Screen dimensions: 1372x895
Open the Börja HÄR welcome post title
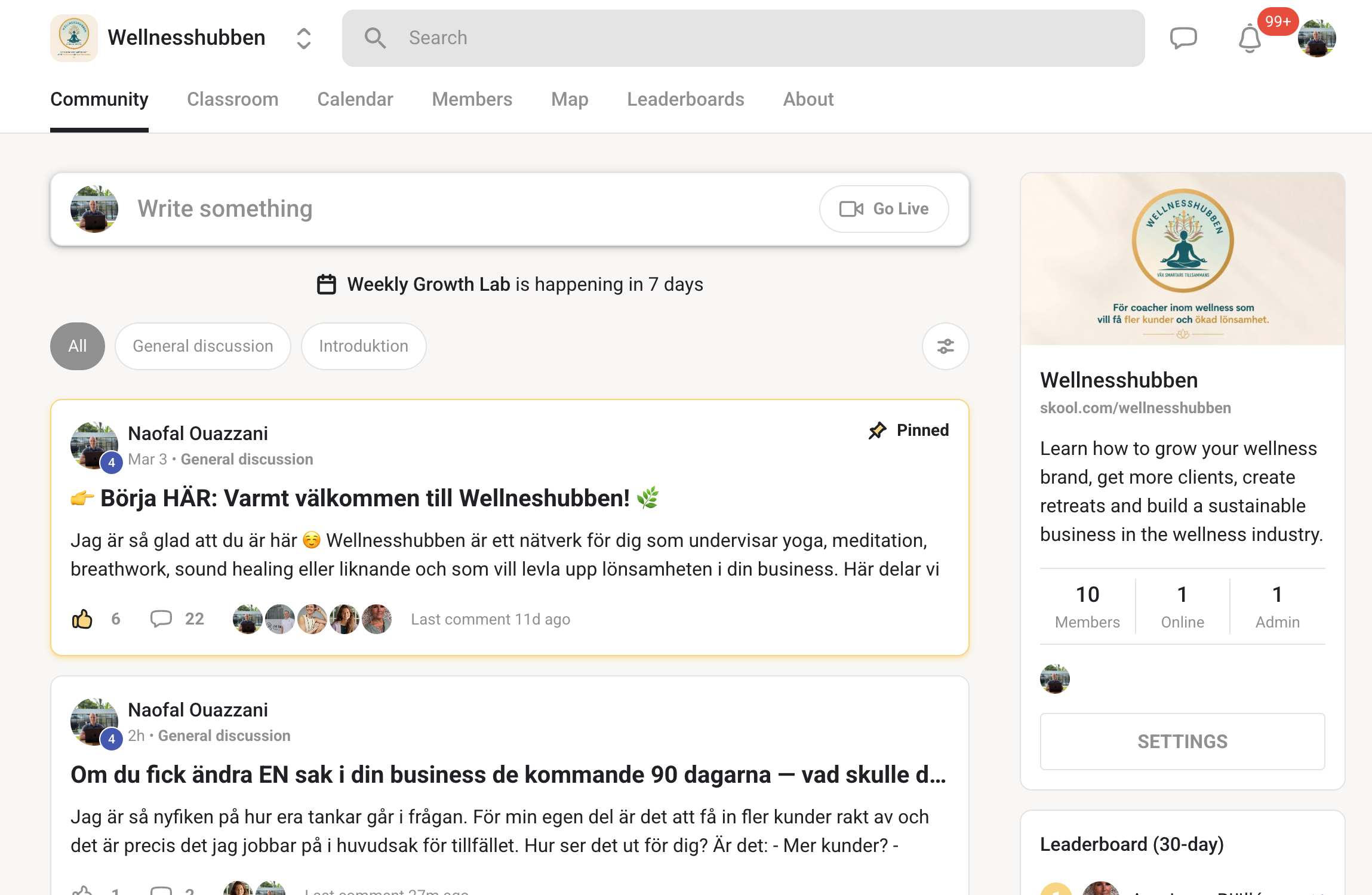(x=365, y=498)
